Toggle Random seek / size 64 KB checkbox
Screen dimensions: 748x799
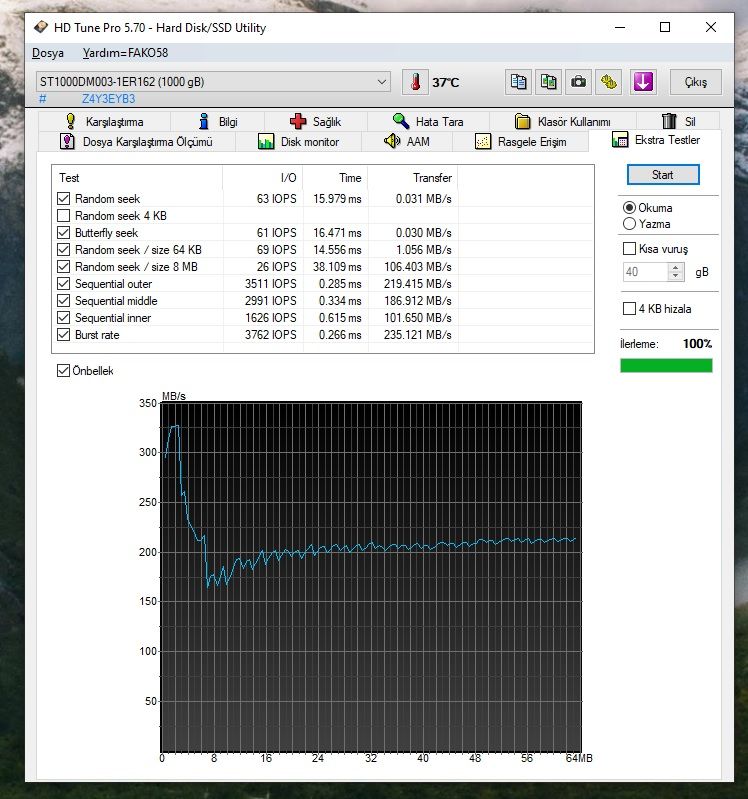click(x=63, y=250)
